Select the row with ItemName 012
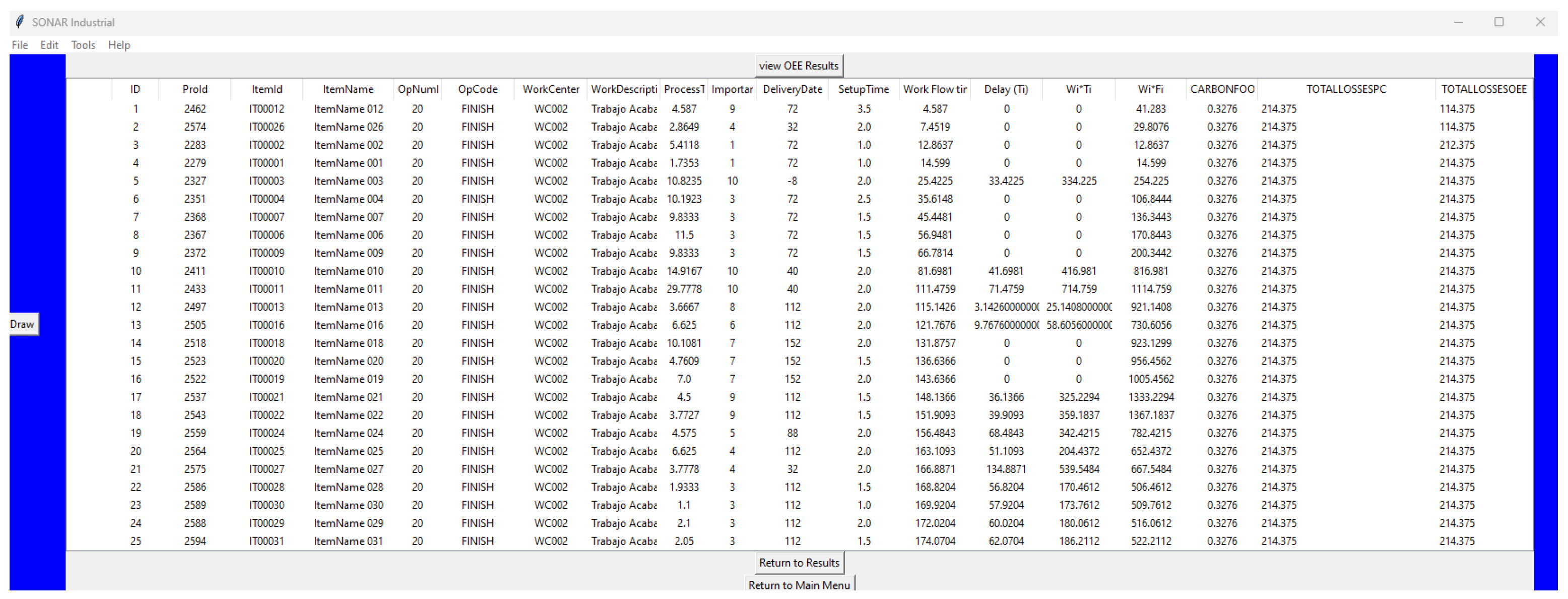 [348, 109]
